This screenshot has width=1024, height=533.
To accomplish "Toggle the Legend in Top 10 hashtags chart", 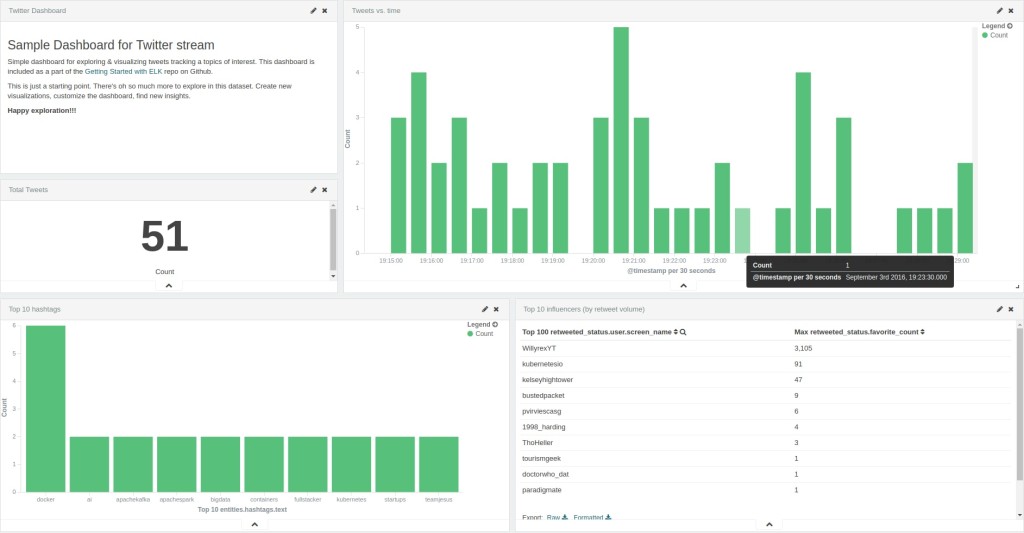I will coord(495,324).
